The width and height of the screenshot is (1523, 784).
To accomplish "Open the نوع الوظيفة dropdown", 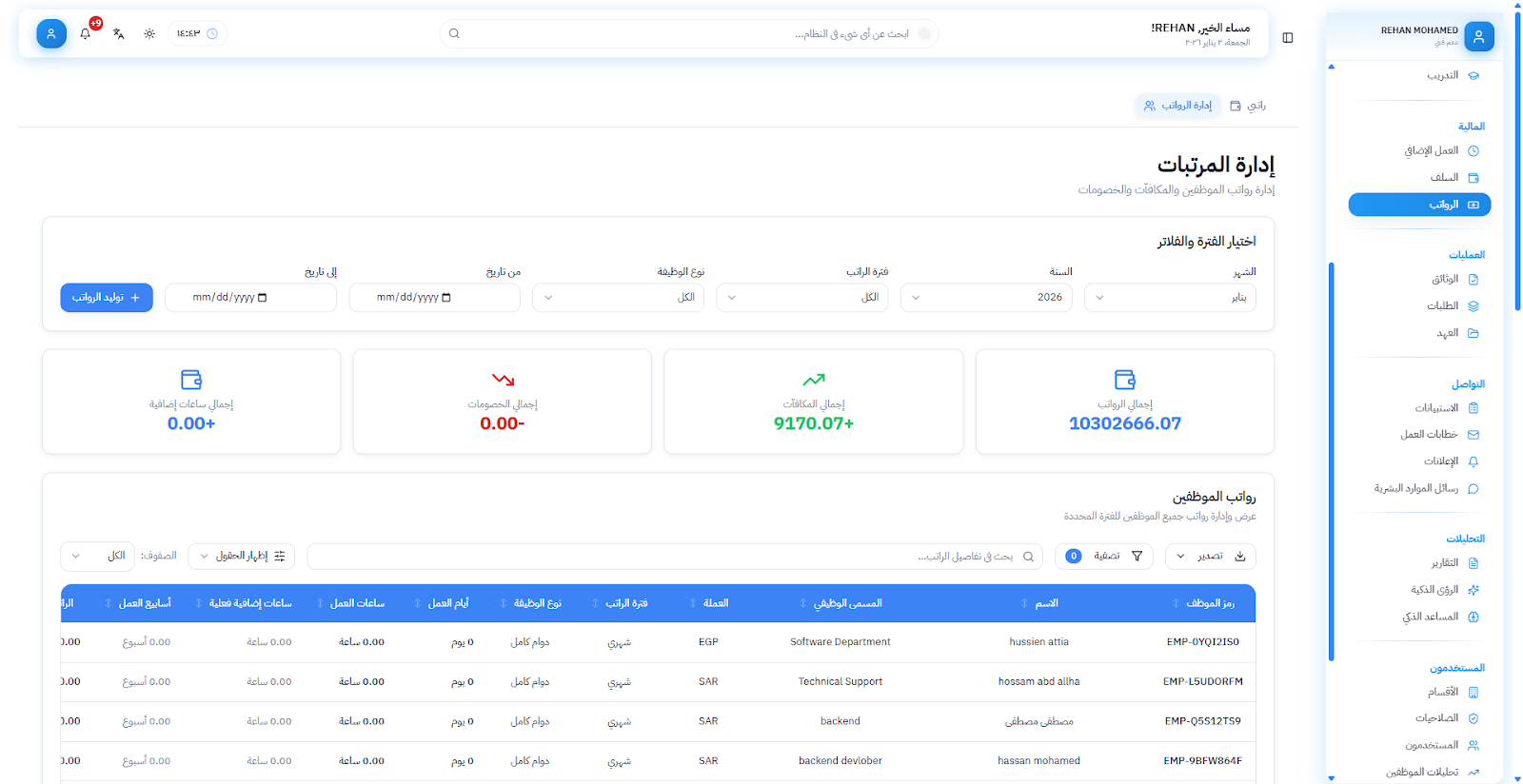I will coord(618,298).
